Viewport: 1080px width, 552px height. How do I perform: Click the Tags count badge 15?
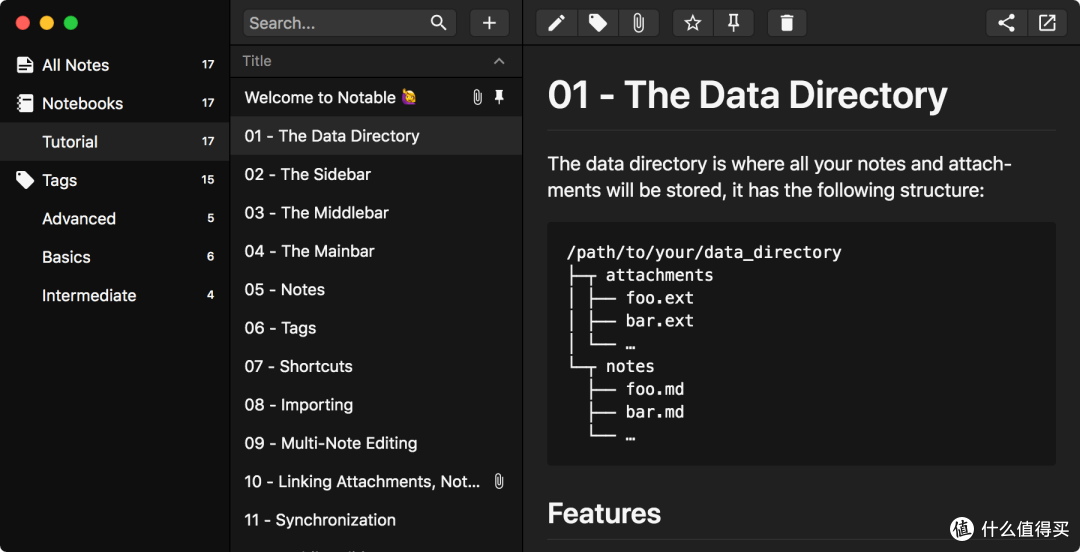coord(208,180)
